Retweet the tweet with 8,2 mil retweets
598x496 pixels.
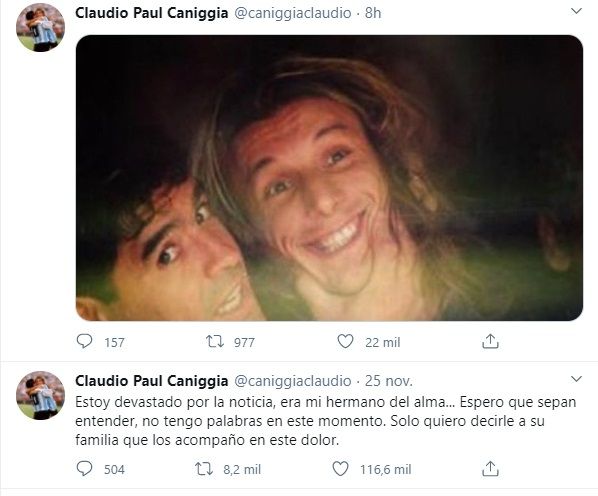coord(204,469)
